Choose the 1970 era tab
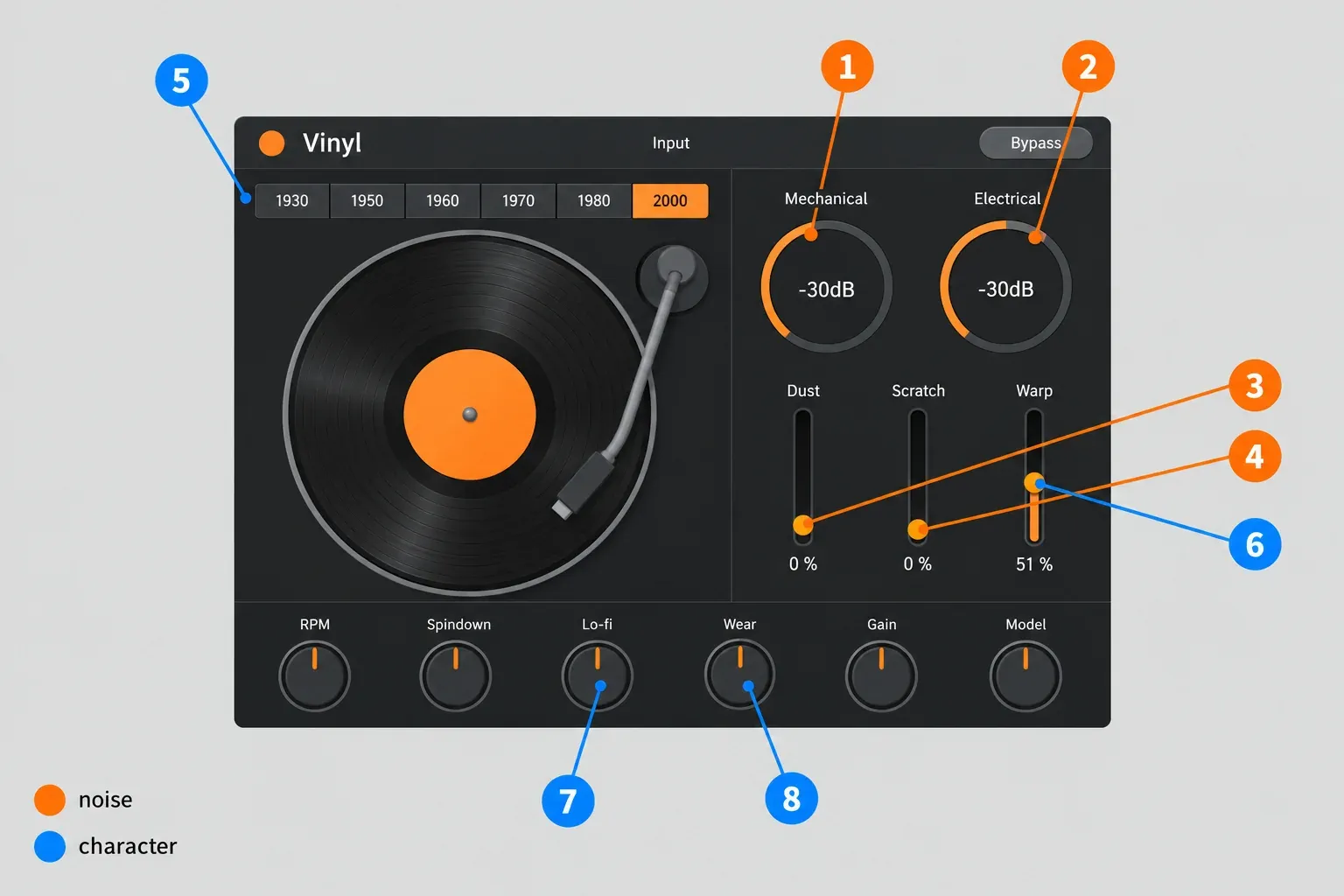This screenshot has height=896, width=1344. point(518,200)
